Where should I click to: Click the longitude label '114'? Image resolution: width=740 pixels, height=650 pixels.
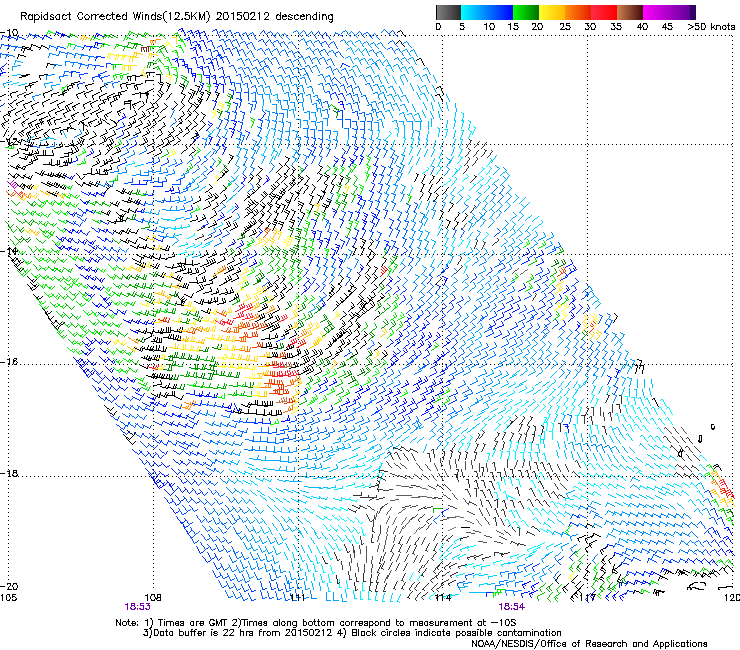(x=443, y=598)
